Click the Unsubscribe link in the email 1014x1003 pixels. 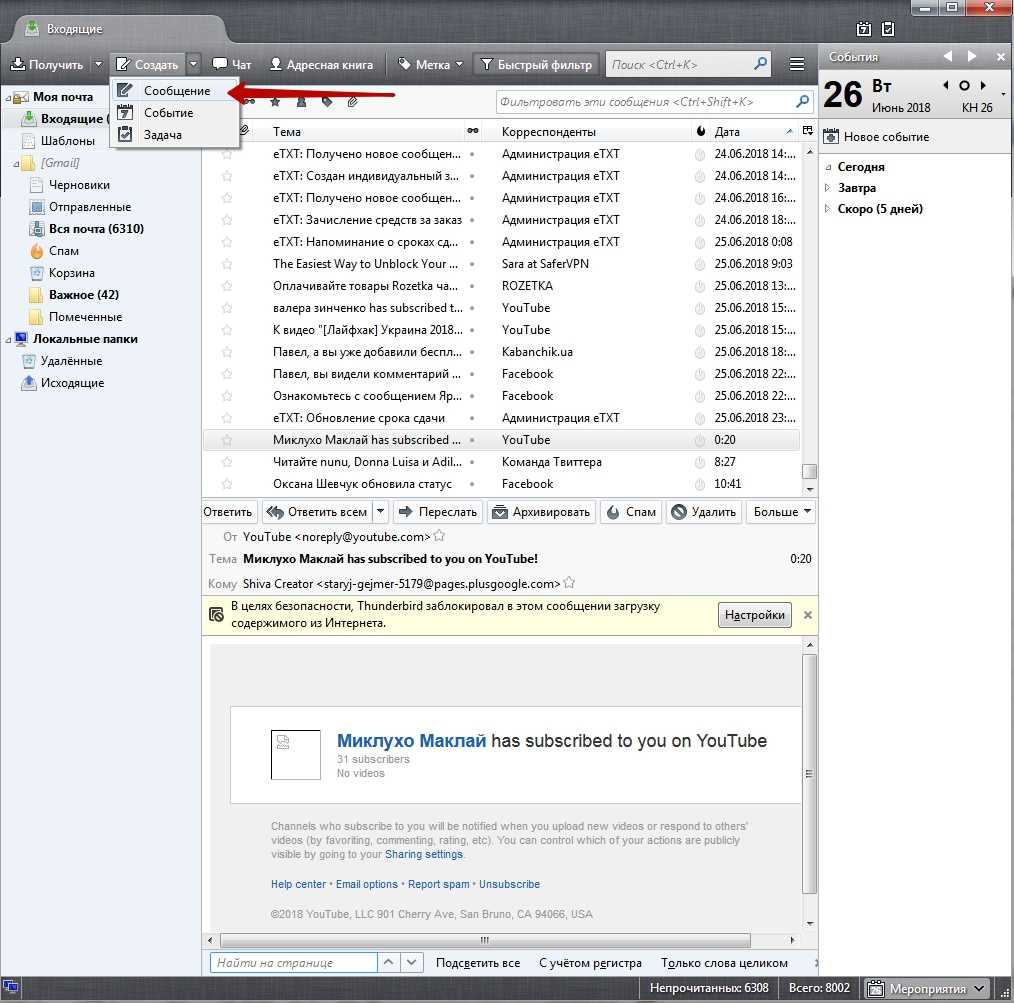tap(509, 884)
